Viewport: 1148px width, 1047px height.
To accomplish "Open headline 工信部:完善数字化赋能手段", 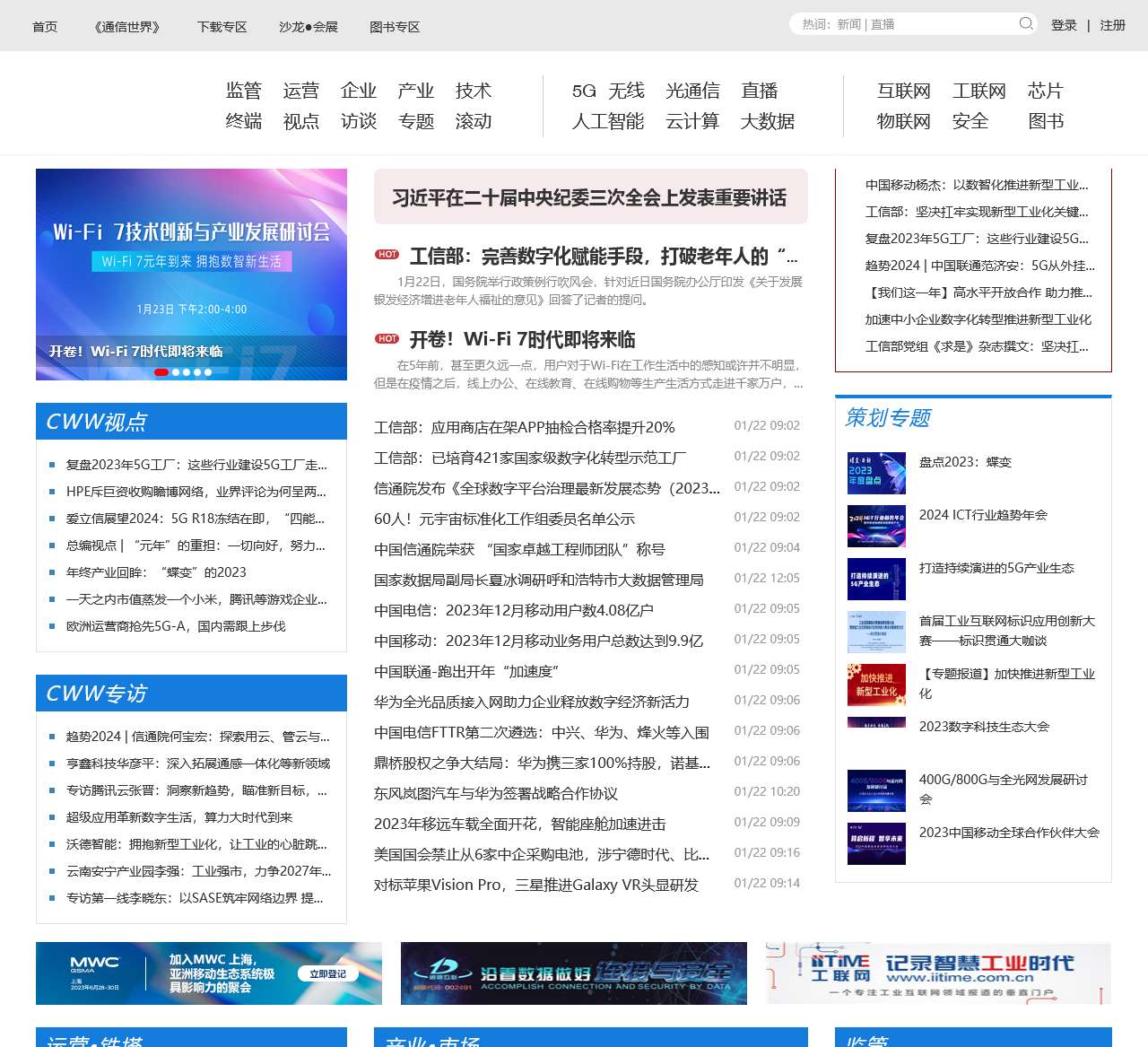I will pos(603,257).
